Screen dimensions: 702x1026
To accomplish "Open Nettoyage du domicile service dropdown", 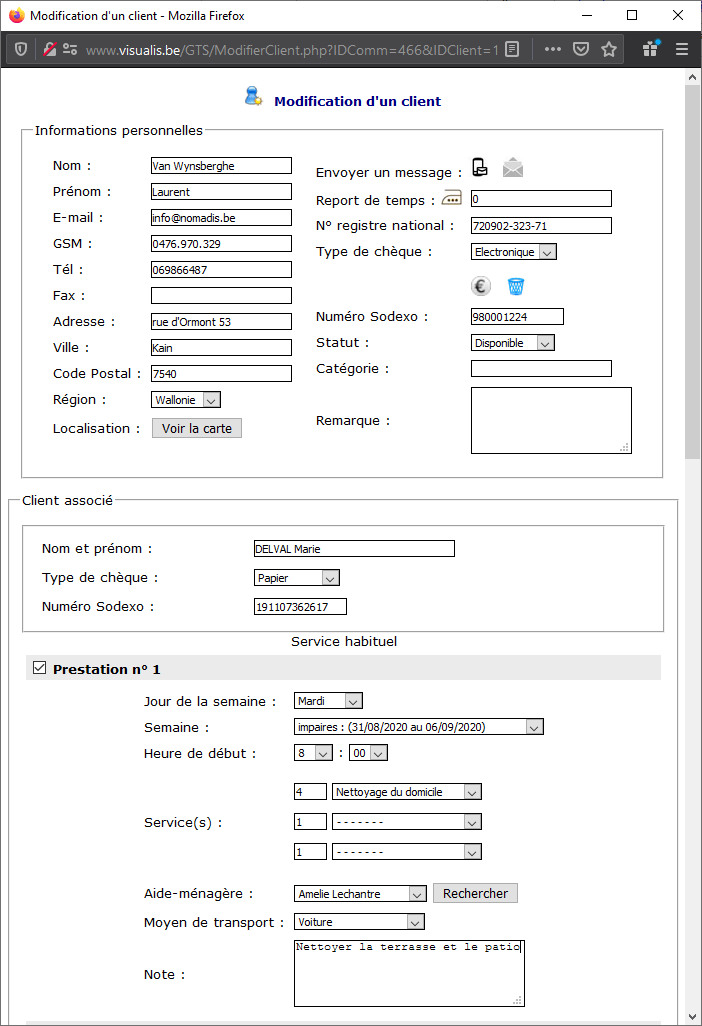I will tap(407, 792).
